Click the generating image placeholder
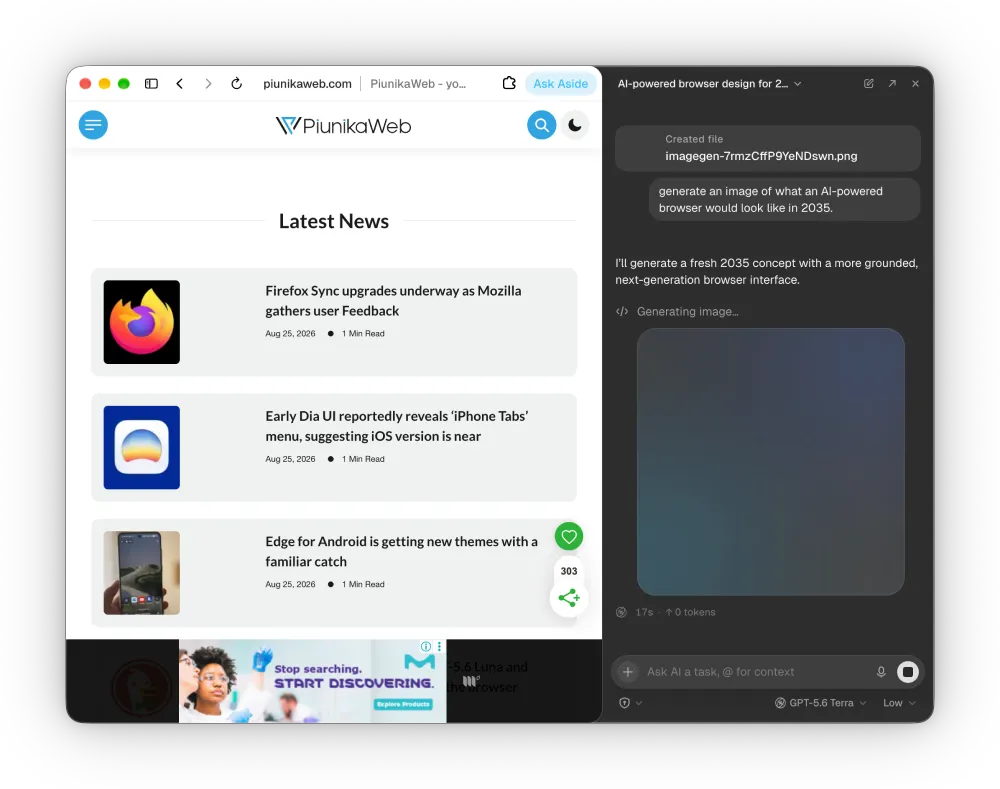The width and height of the screenshot is (1000, 789). tap(770, 462)
